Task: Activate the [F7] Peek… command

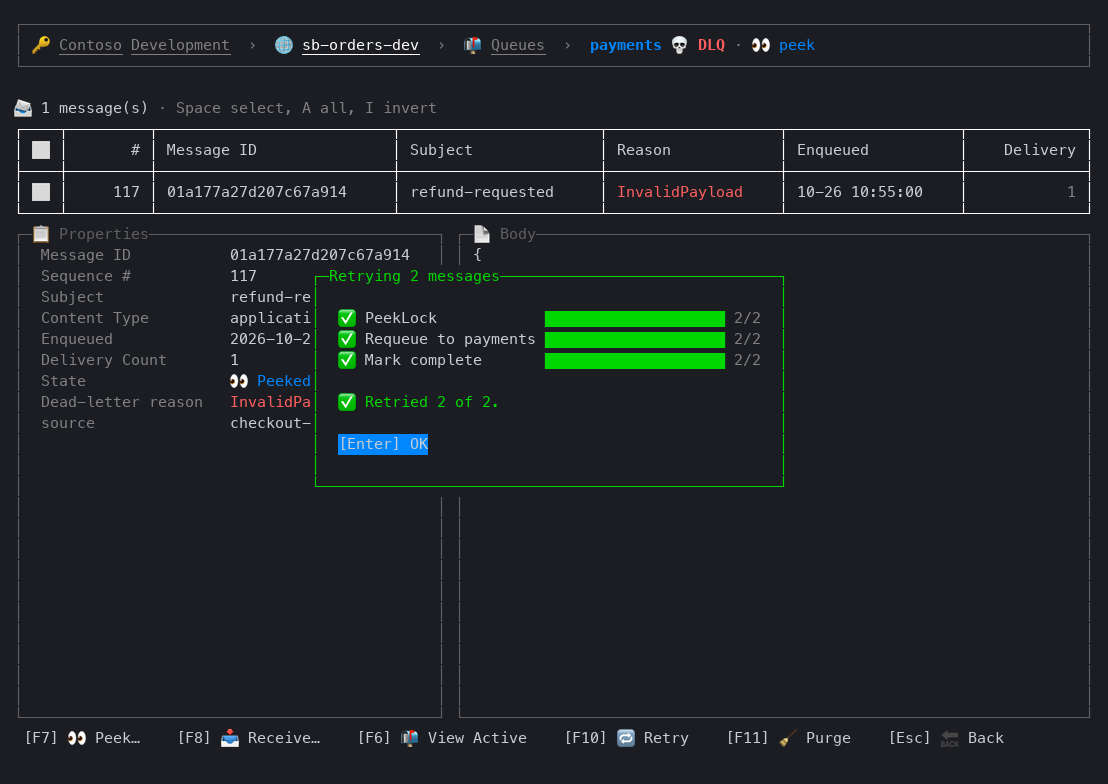Action: point(83,738)
